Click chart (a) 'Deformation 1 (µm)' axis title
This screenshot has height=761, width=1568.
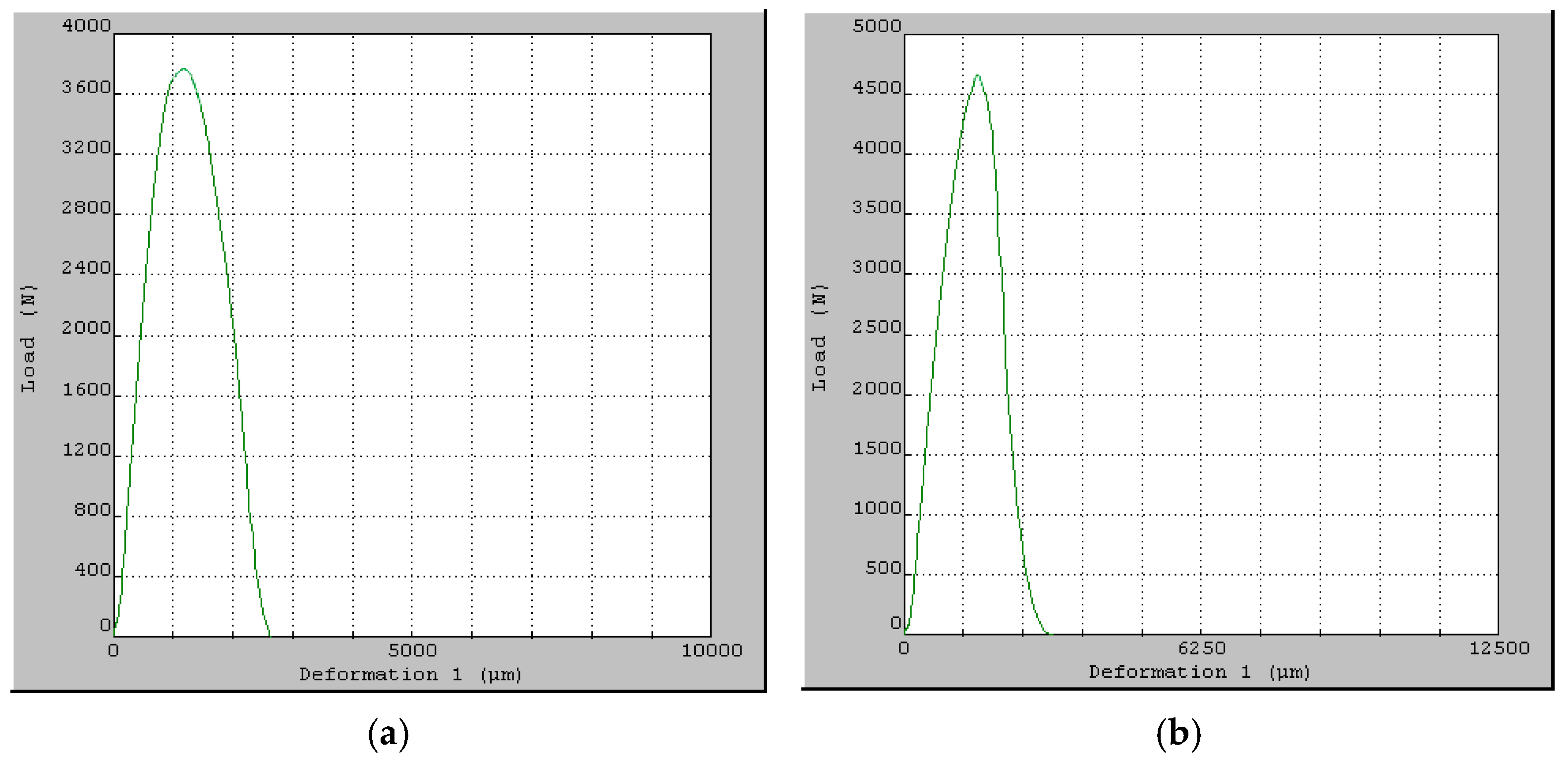pyautogui.click(x=410, y=675)
